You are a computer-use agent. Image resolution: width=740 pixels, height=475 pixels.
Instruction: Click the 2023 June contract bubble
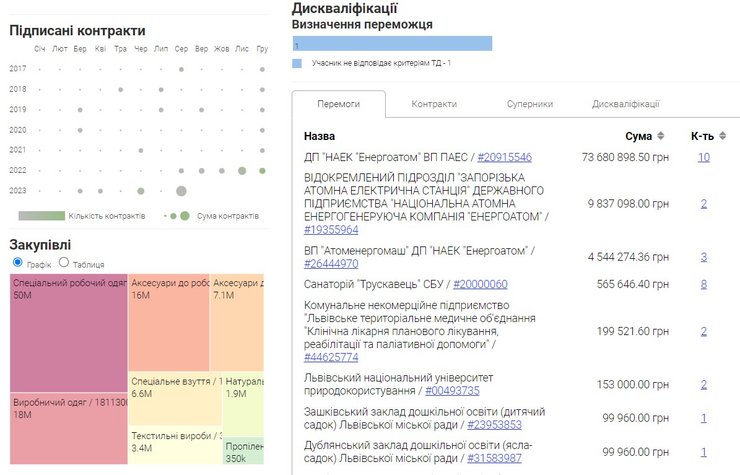[141, 191]
